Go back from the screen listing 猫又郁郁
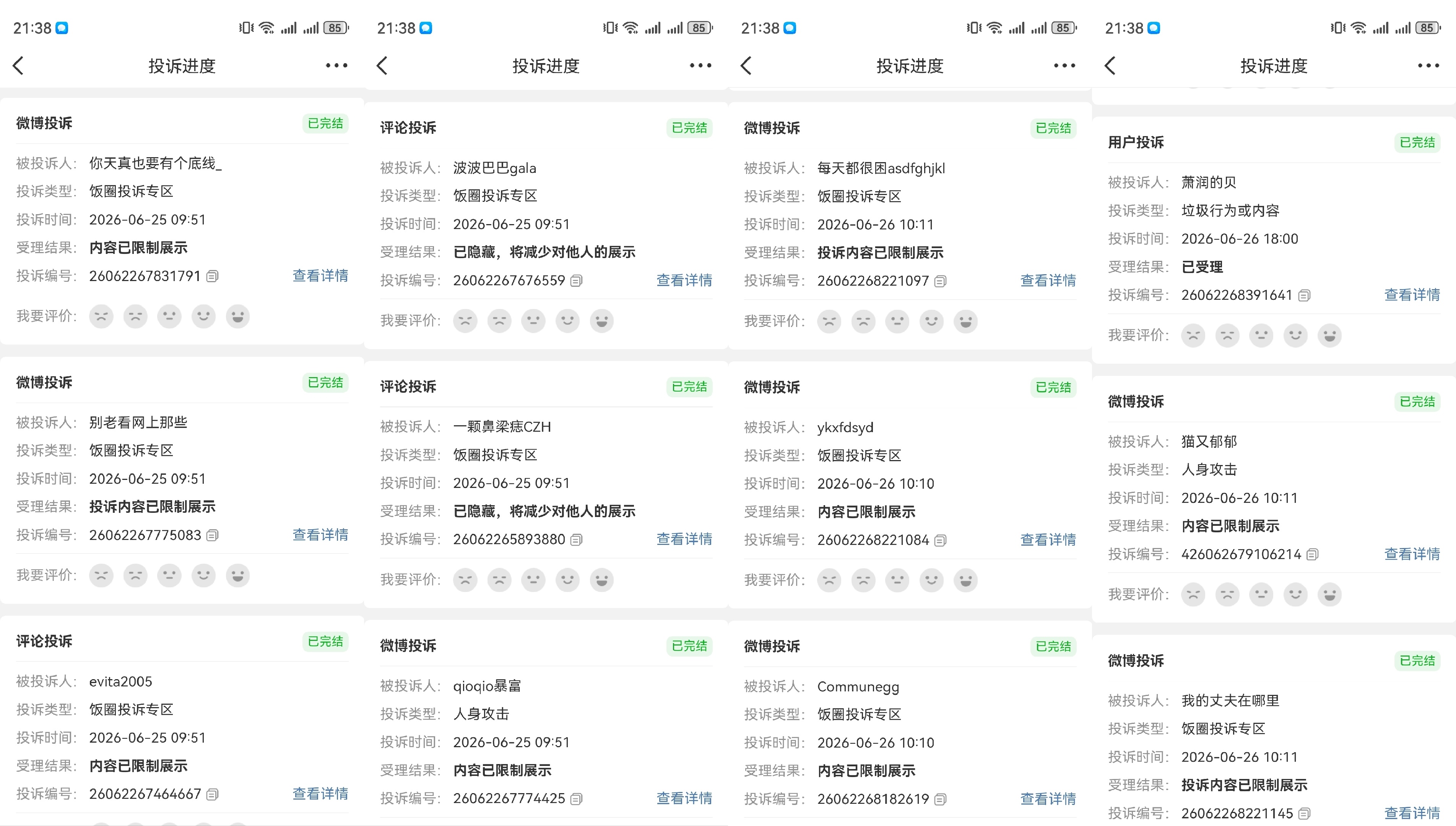This screenshot has width=1456, height=826. (1111, 66)
